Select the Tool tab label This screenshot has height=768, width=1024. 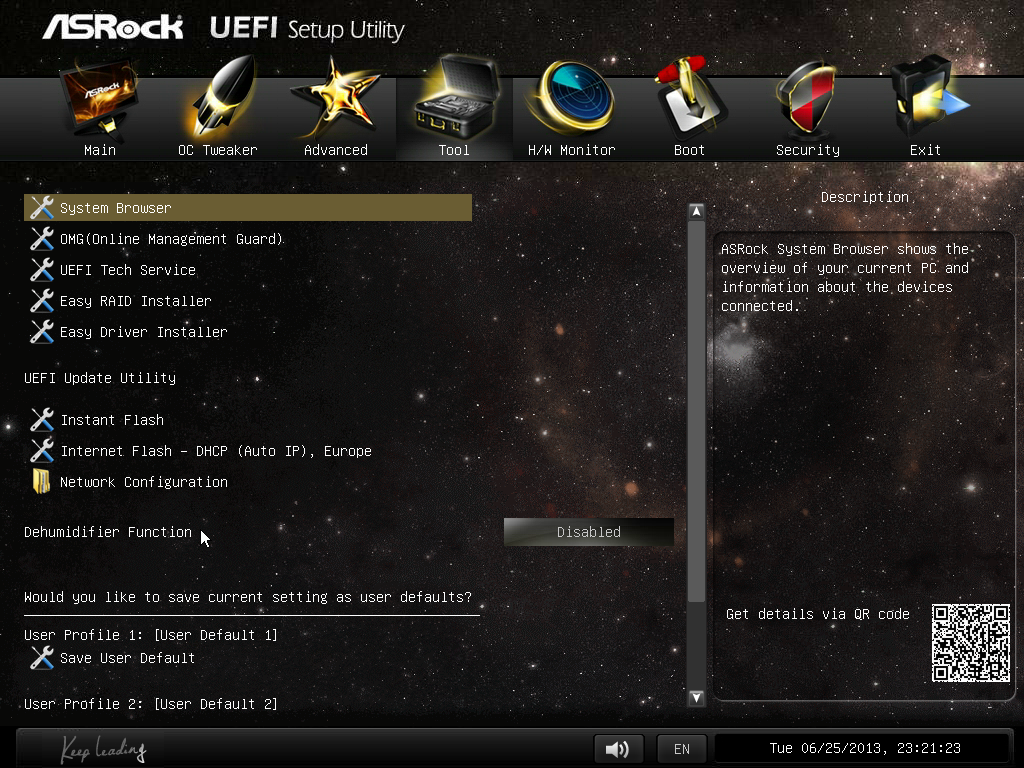[454, 150]
